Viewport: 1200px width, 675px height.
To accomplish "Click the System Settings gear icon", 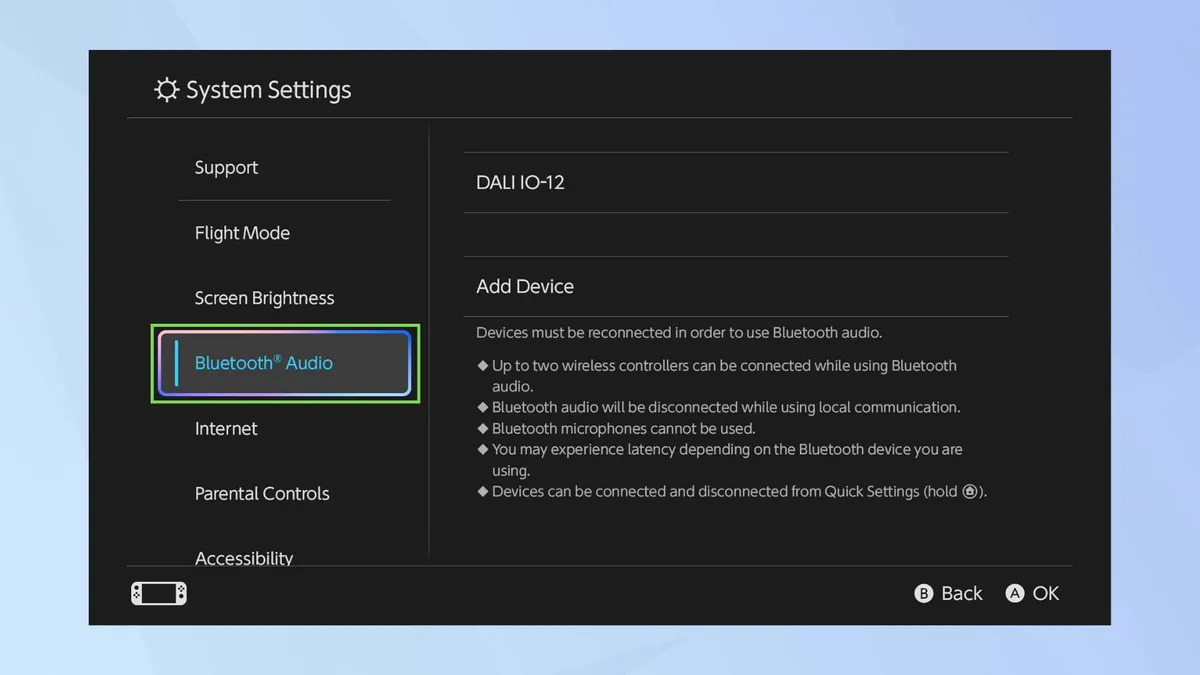I will click(166, 90).
